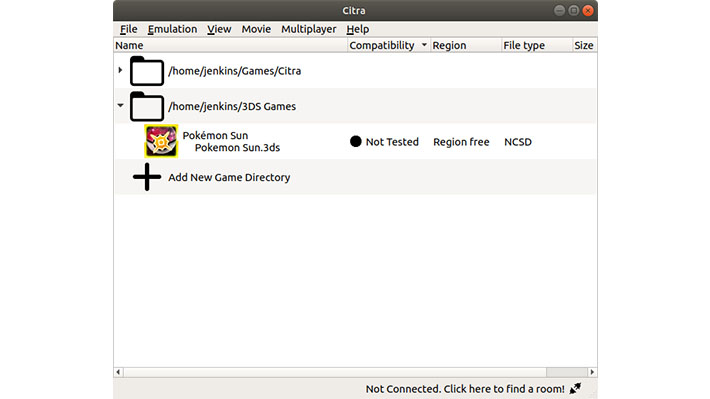The width and height of the screenshot is (710, 399).
Task: Select the Pokémon Sun game icon
Action: (161, 141)
